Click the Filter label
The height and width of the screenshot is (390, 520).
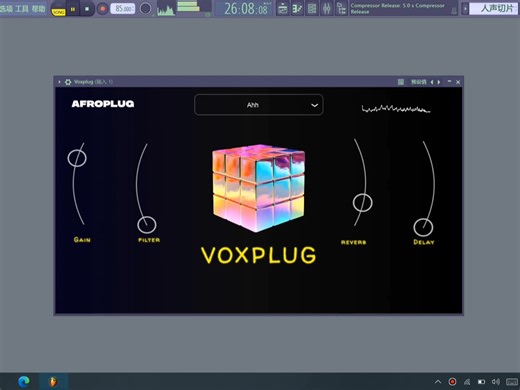pos(149,240)
